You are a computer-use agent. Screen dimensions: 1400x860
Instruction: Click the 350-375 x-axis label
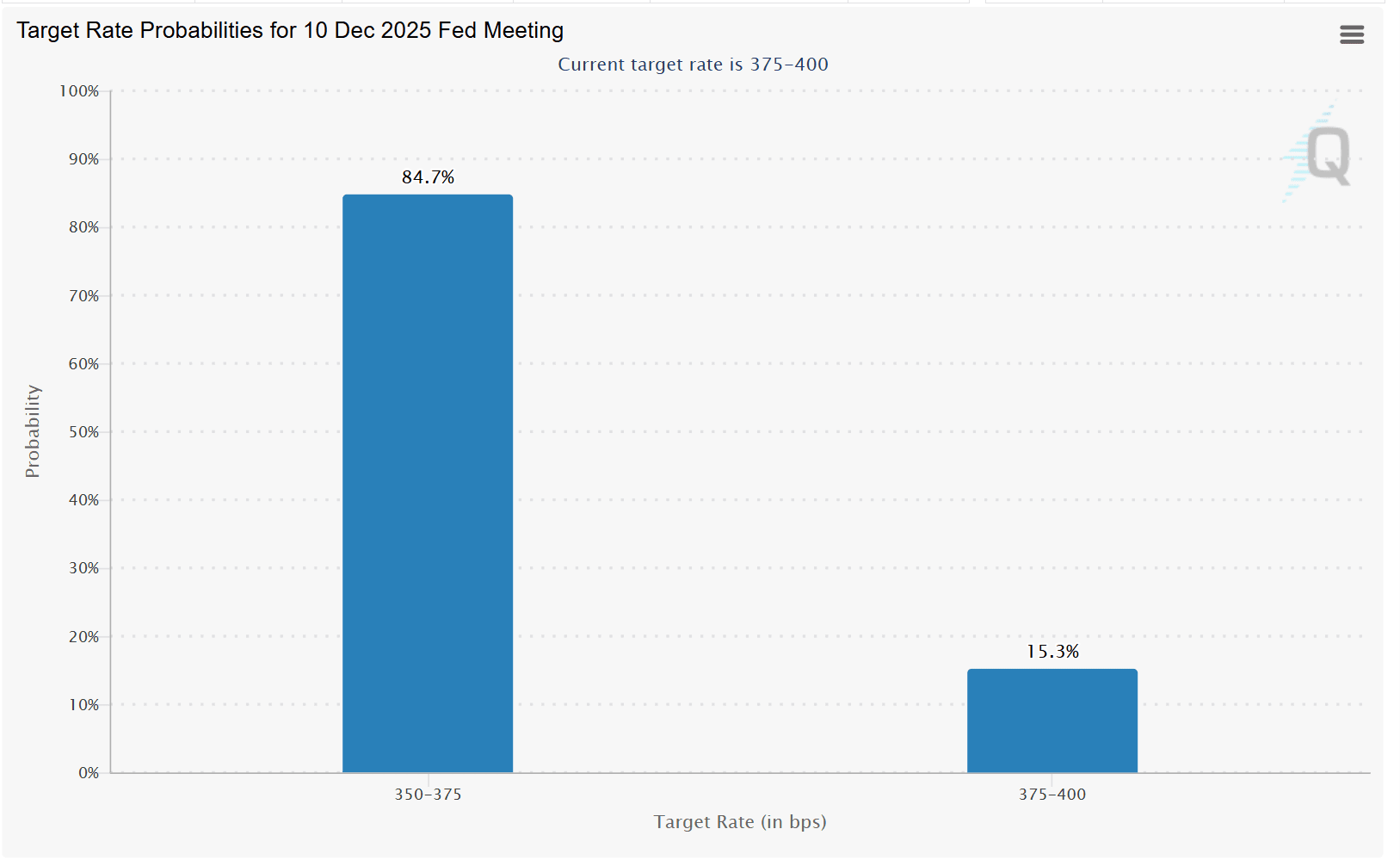[428, 795]
